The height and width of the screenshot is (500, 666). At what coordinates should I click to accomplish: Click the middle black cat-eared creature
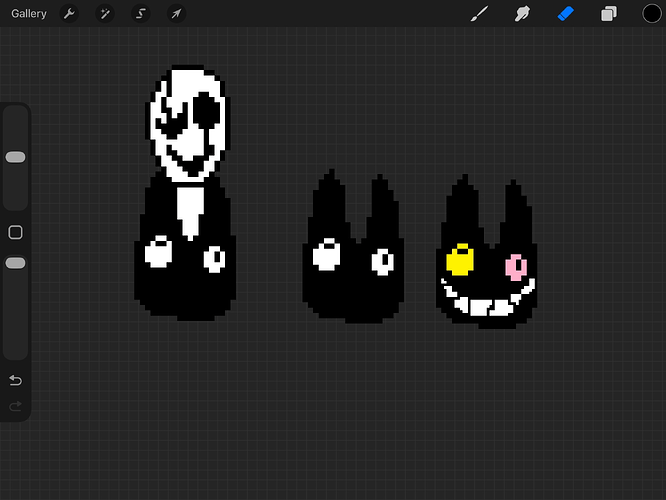[x=353, y=246]
